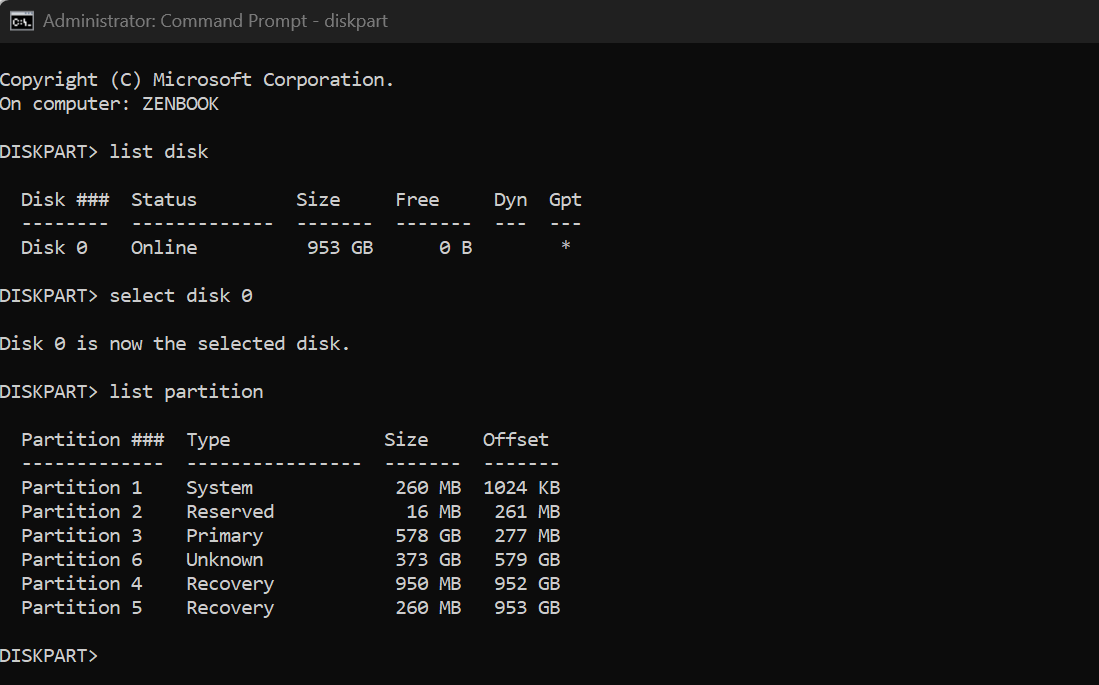The width and height of the screenshot is (1099, 685).
Task: Click the 'Copyright (C) Microsoft Corporation.' line
Action: pyautogui.click(x=197, y=80)
